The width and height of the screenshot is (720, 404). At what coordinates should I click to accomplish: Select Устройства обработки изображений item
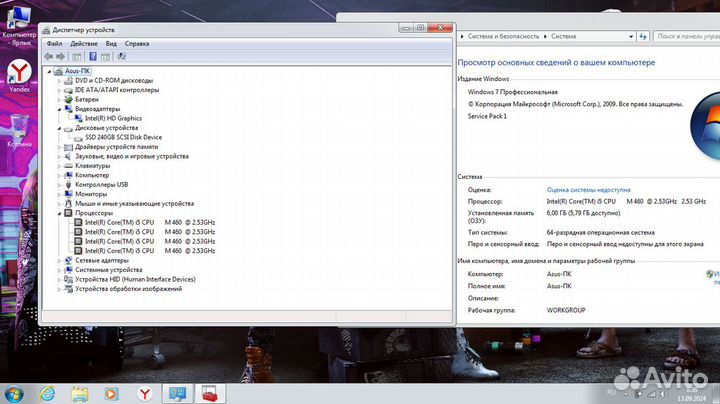coord(129,289)
